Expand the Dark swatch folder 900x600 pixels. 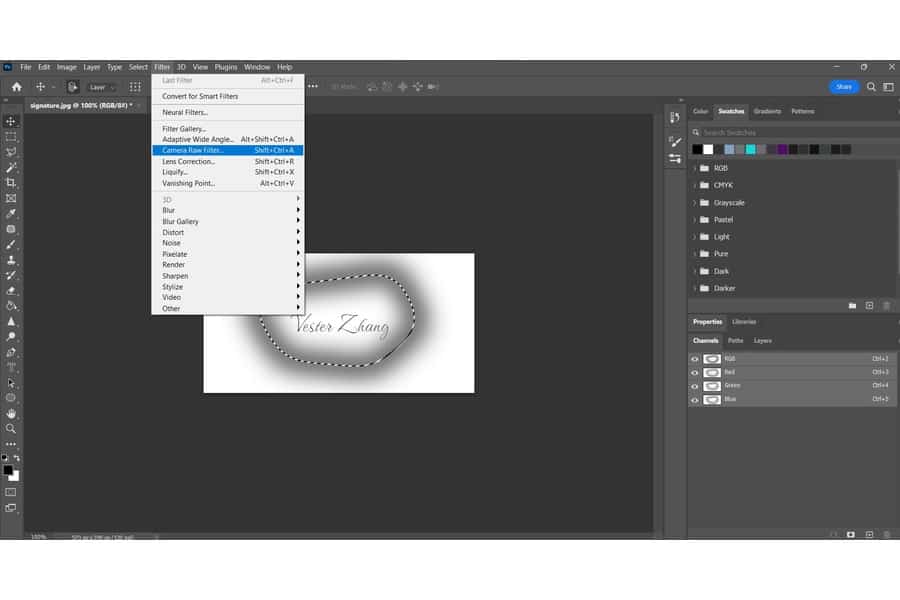click(695, 271)
